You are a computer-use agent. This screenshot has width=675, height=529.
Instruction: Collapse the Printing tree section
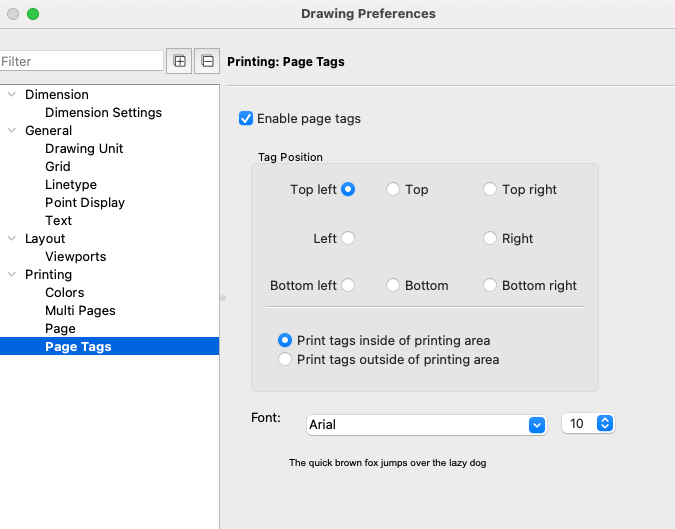[x=12, y=274]
